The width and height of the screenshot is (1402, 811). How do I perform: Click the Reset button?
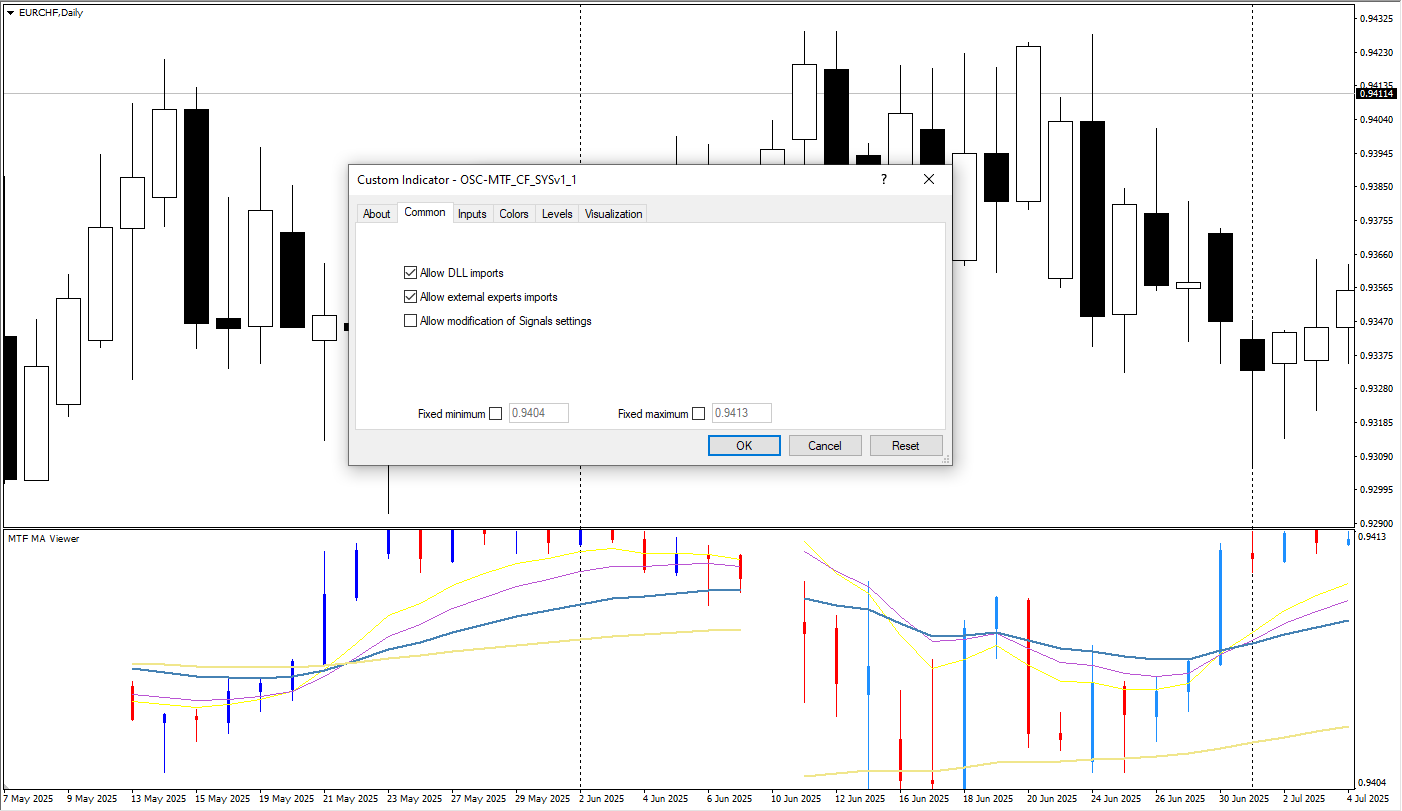(906, 445)
